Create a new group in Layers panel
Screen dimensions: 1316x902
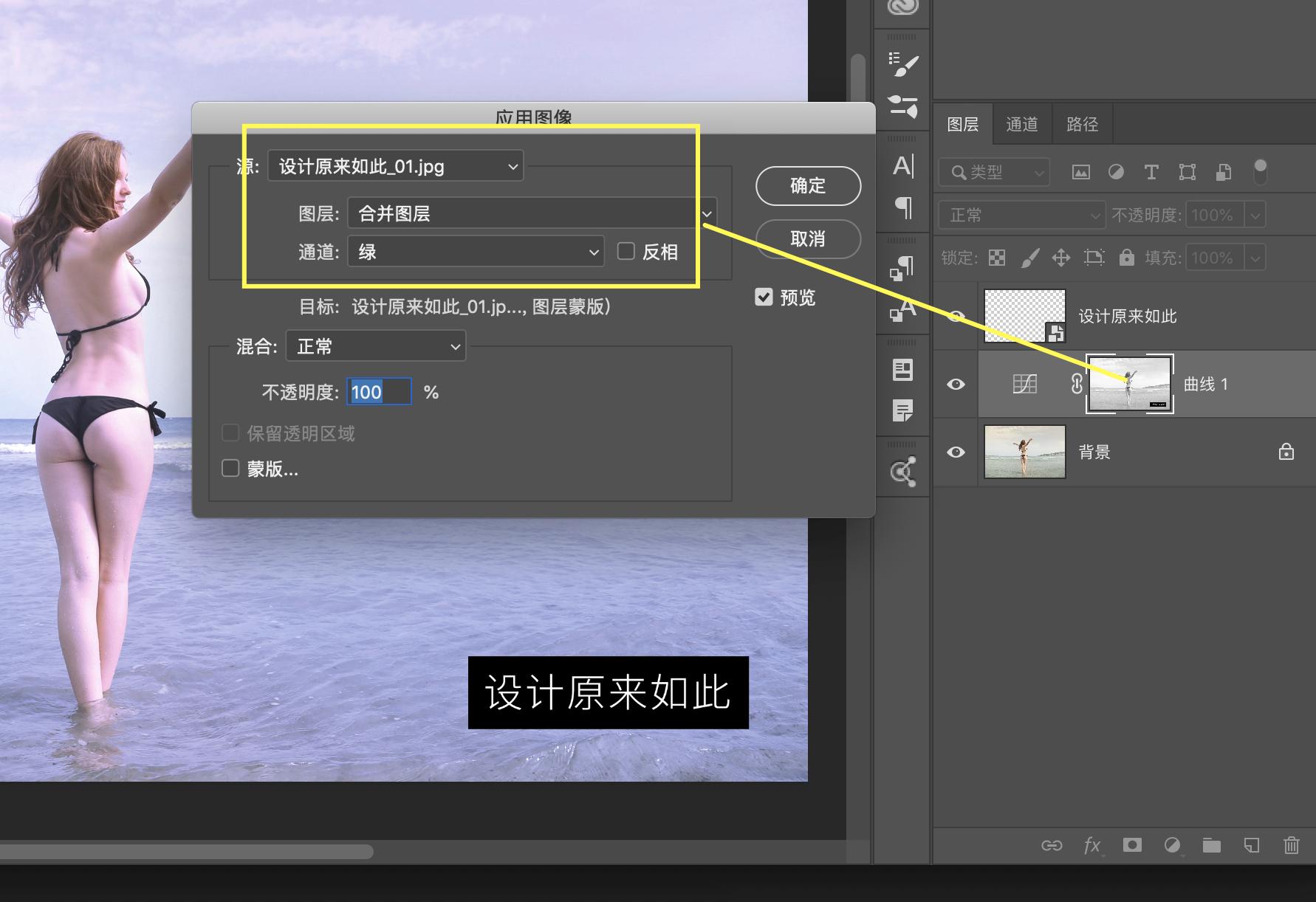1211,846
